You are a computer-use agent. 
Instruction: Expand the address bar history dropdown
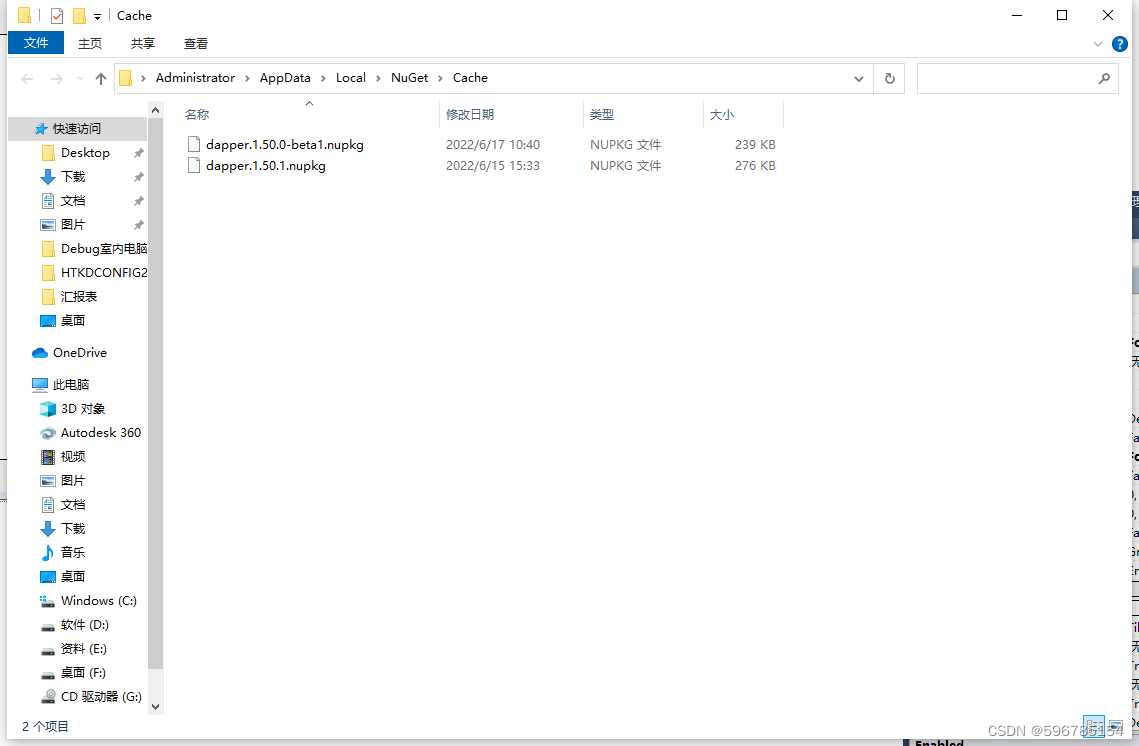point(859,78)
